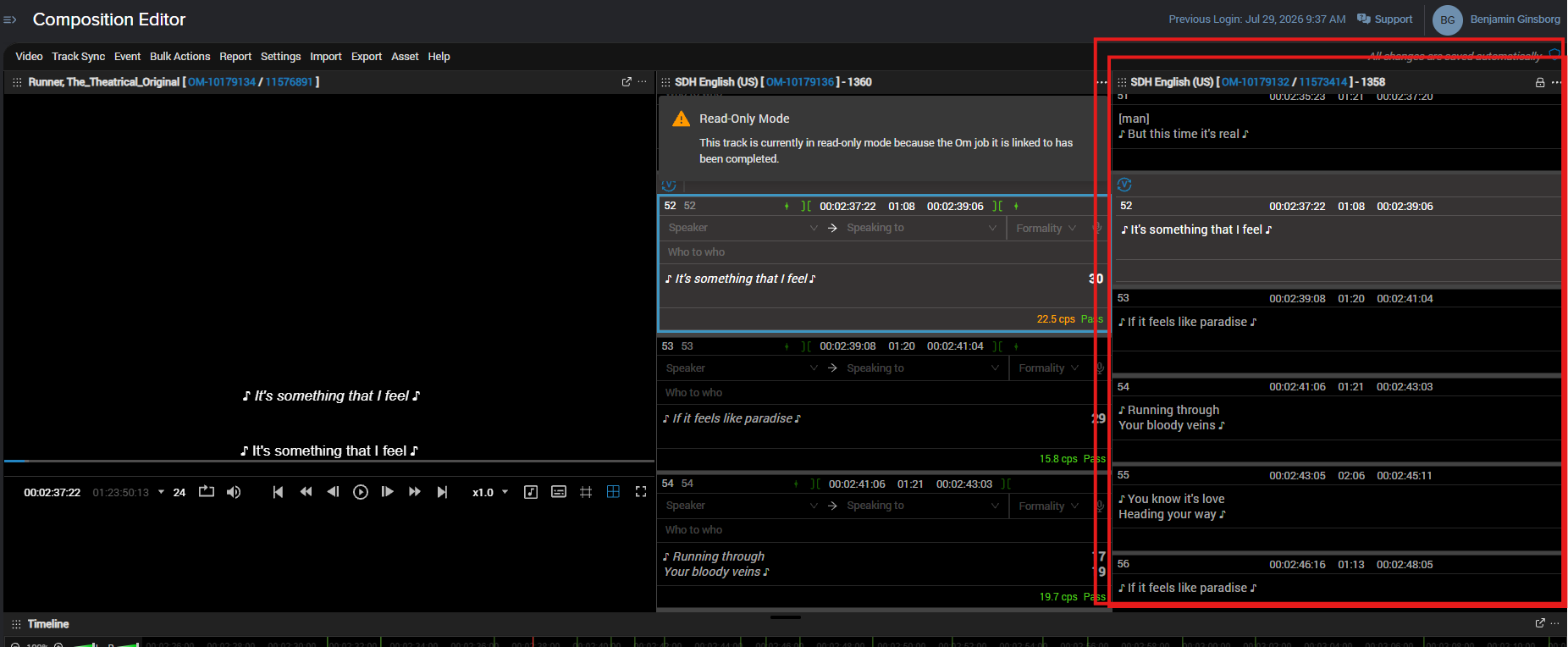Open the Support link

(x=1385, y=19)
